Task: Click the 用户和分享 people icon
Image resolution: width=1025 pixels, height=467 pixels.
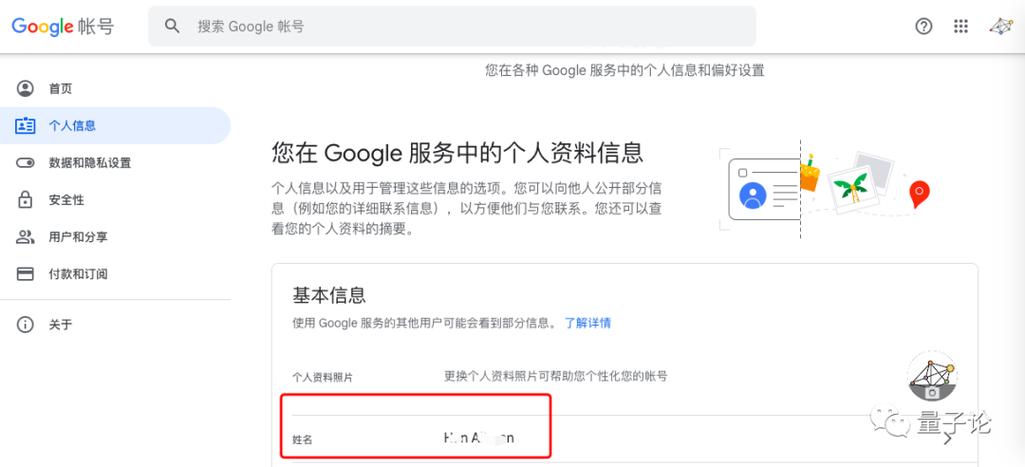Action: pyautogui.click(x=25, y=237)
